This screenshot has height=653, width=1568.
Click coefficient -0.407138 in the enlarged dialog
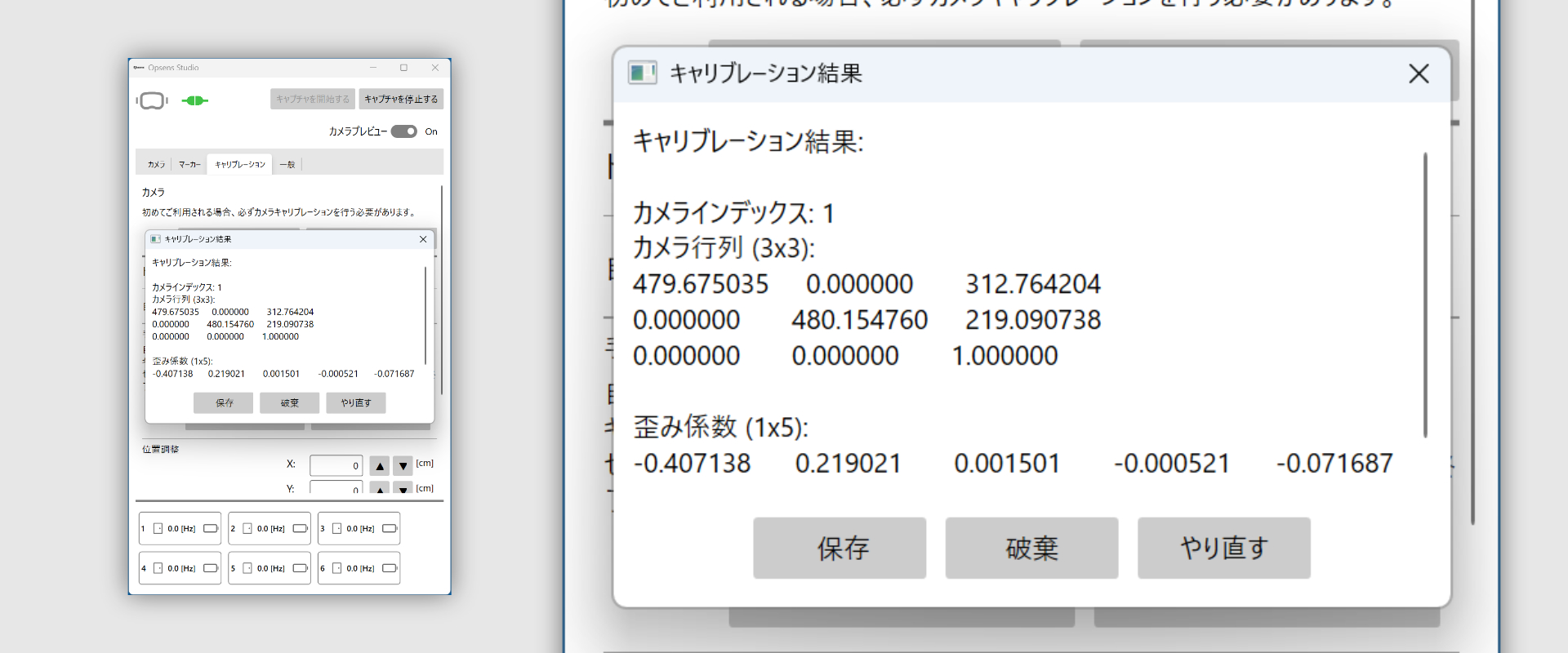tap(693, 464)
